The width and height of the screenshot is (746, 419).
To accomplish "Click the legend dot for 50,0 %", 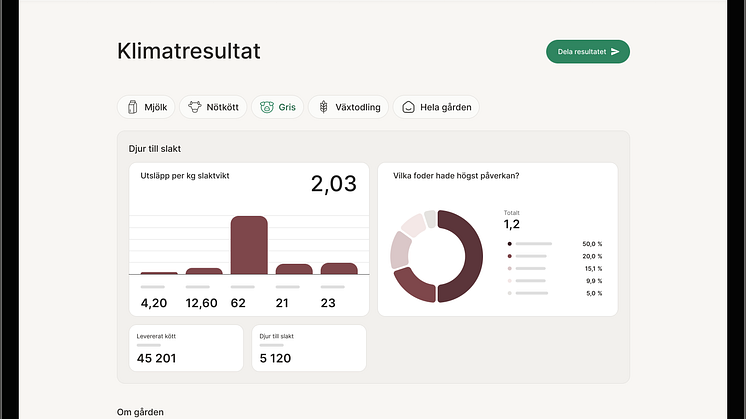I will pos(510,243).
